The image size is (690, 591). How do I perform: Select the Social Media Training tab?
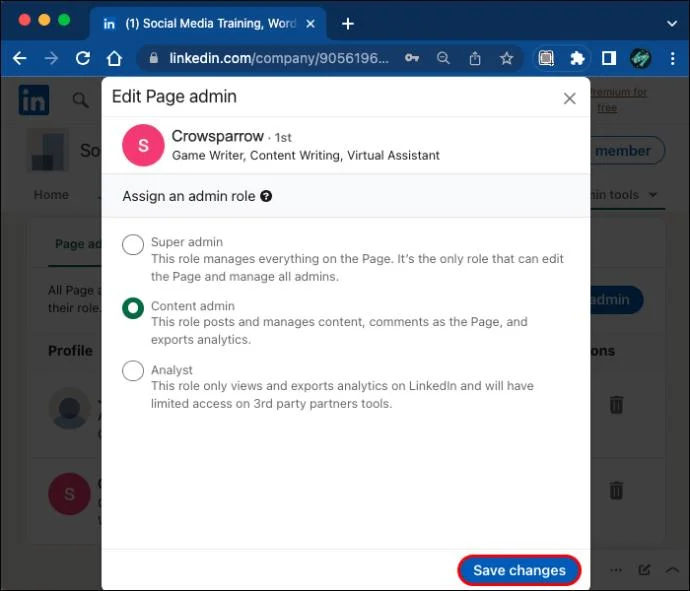[x=208, y=23]
